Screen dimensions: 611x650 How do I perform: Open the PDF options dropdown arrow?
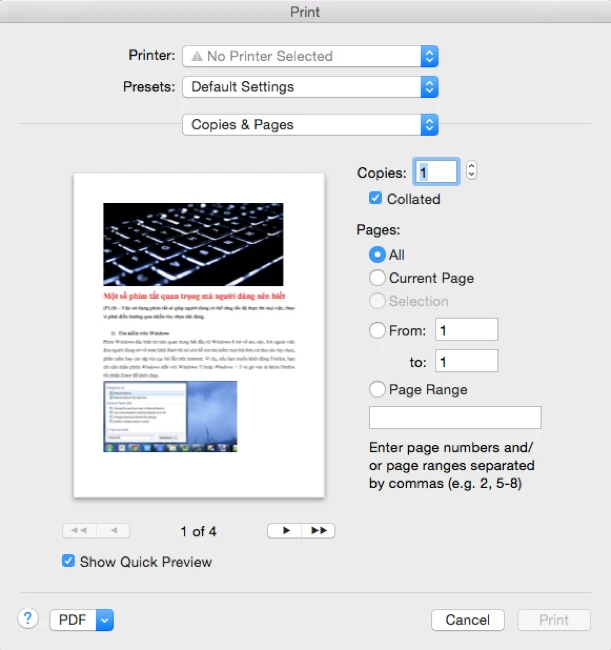point(105,620)
